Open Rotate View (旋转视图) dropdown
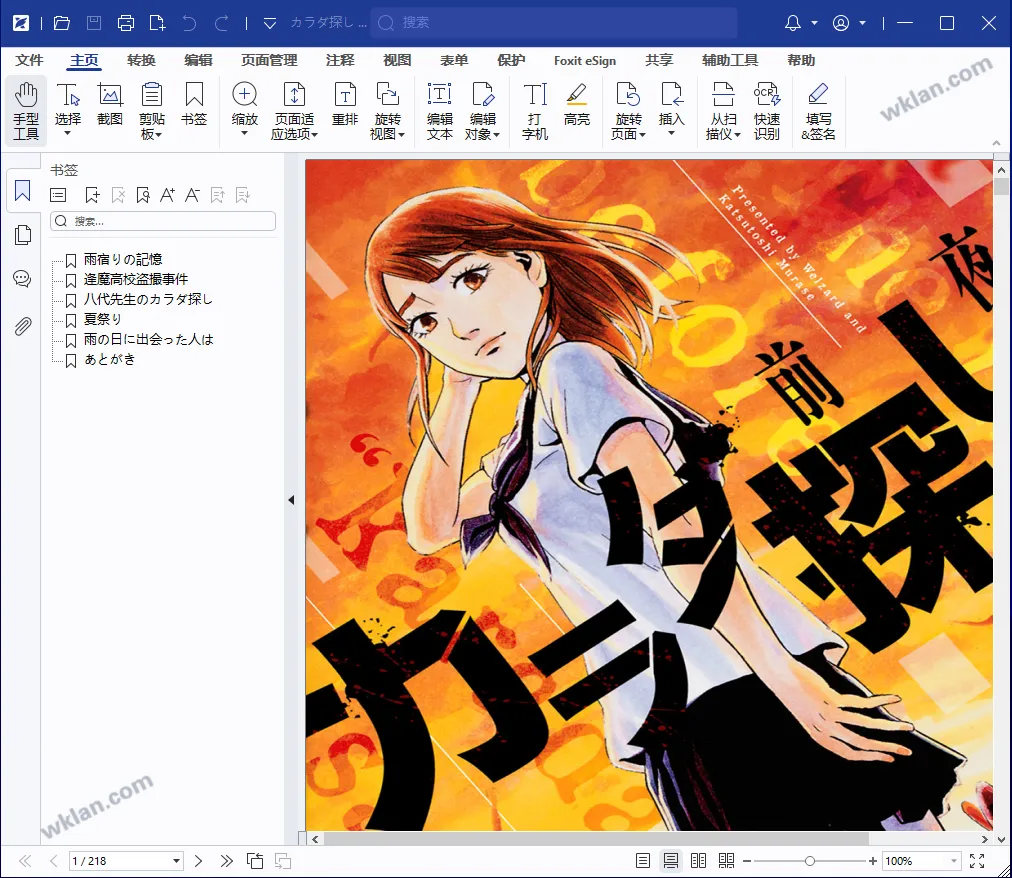1012x878 pixels. 387,111
